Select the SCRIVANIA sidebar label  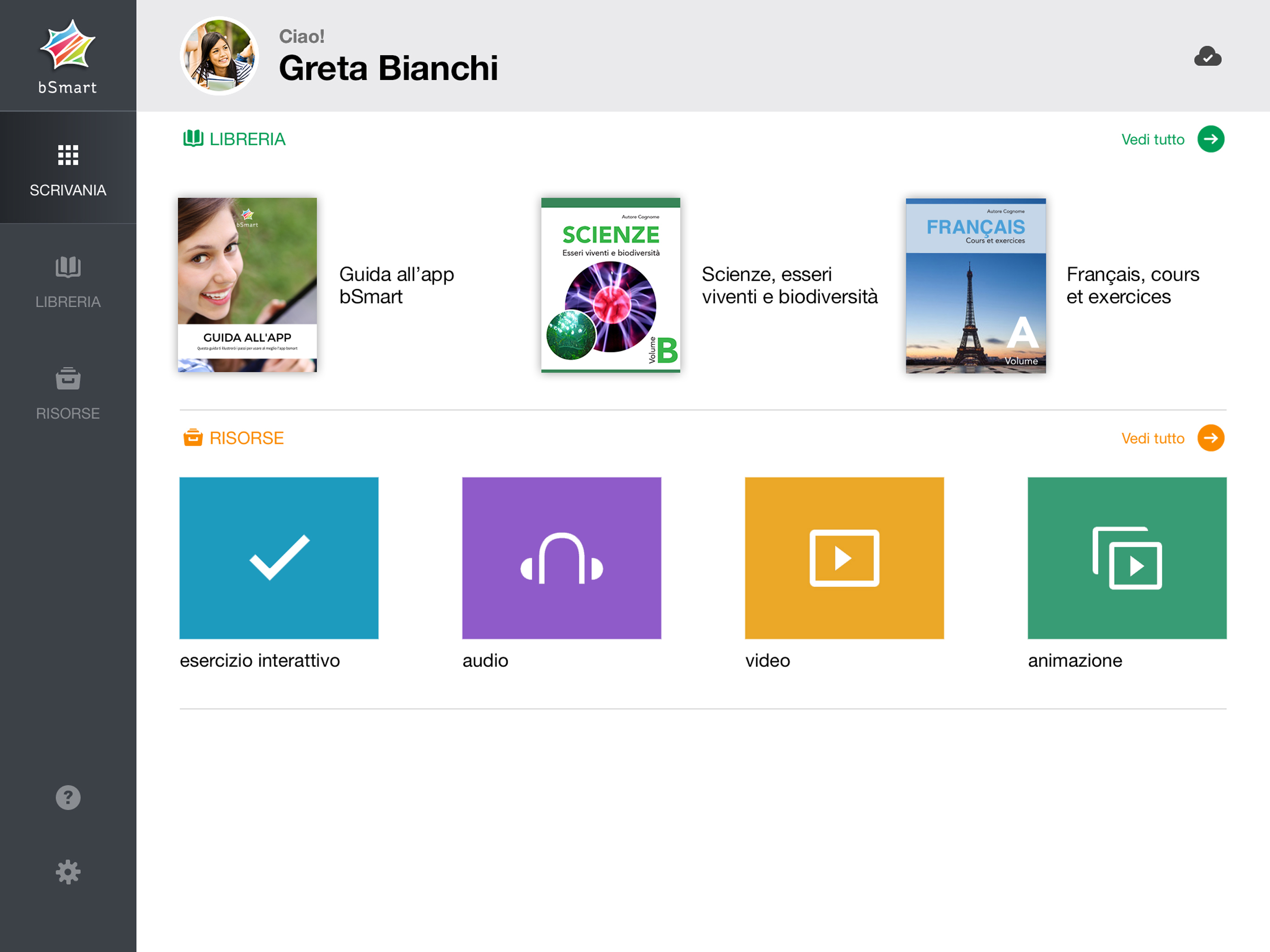pyautogui.click(x=68, y=190)
